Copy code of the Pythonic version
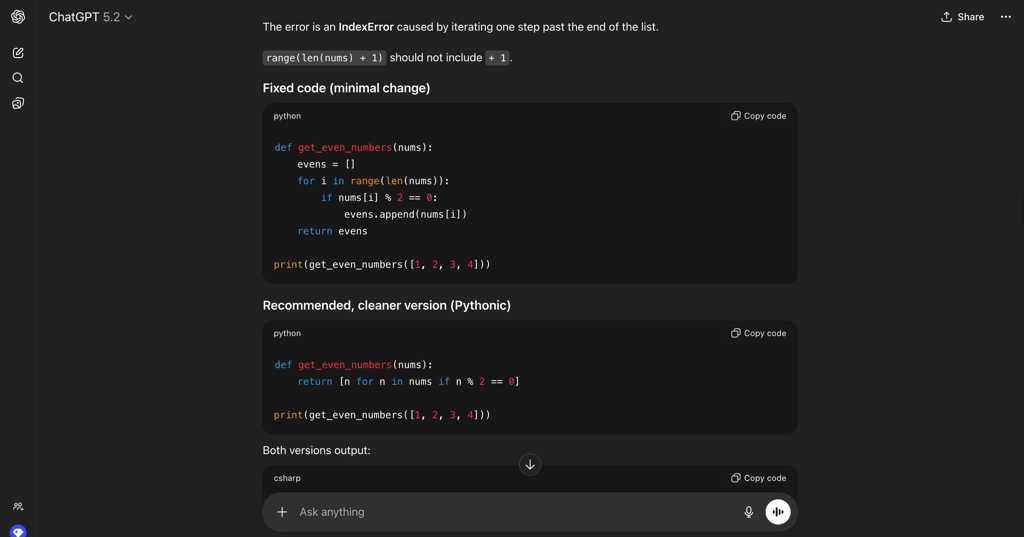 [758, 333]
